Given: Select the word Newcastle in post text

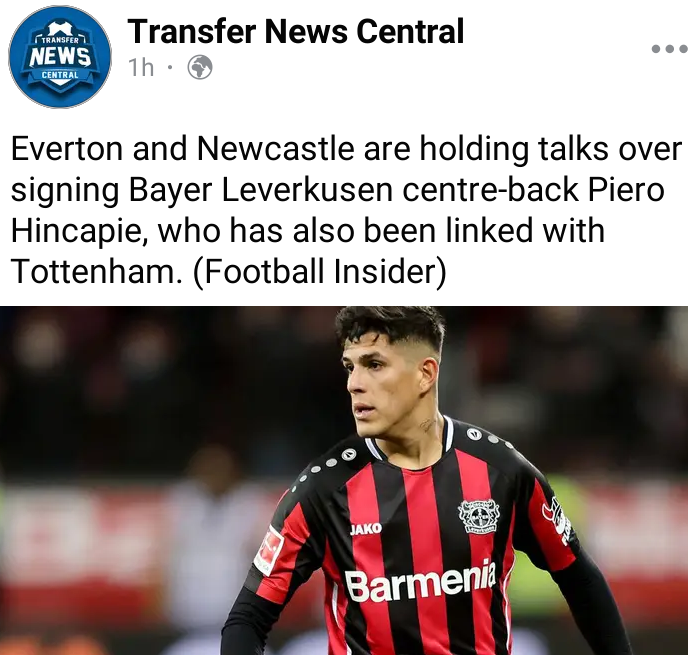Looking at the screenshot, I should coord(276,148).
